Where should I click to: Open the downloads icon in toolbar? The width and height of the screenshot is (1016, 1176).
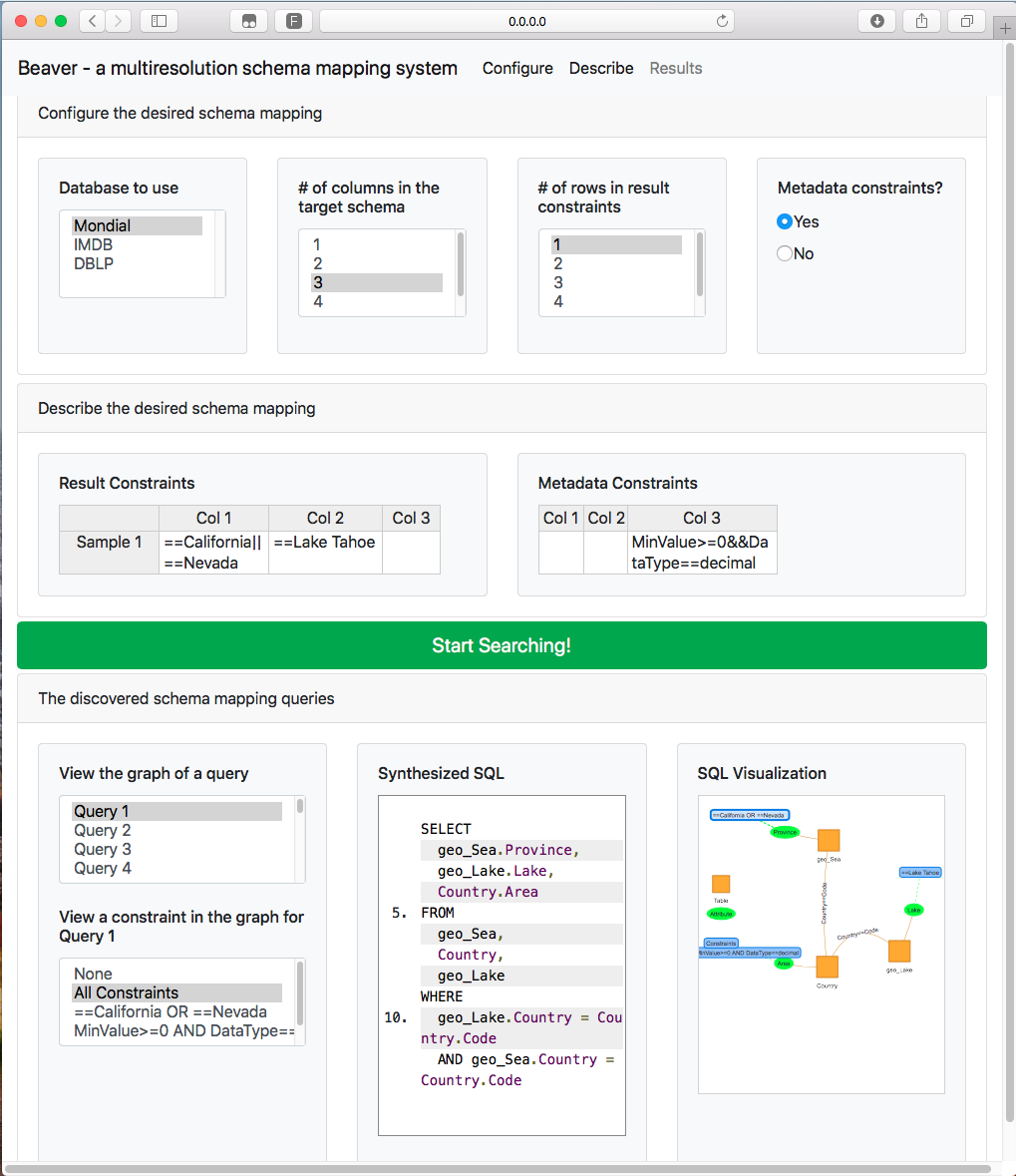pos(876,21)
